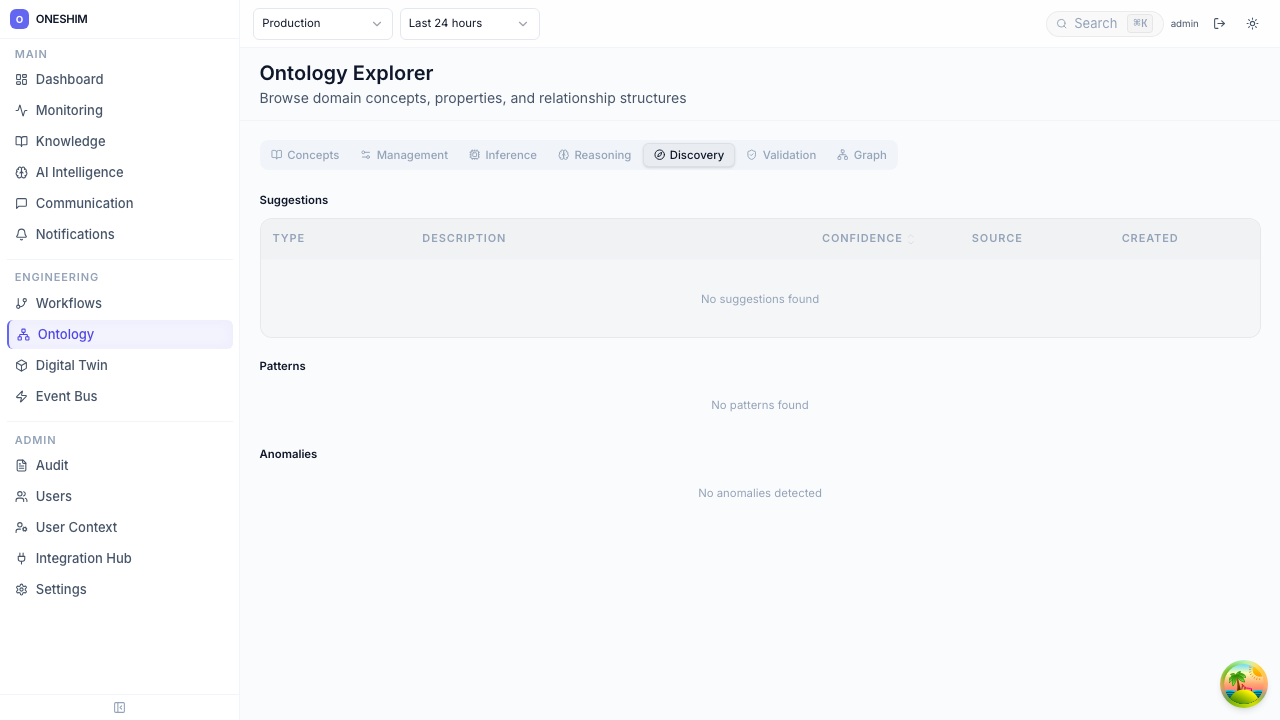Switch to the Validation tab

click(781, 155)
